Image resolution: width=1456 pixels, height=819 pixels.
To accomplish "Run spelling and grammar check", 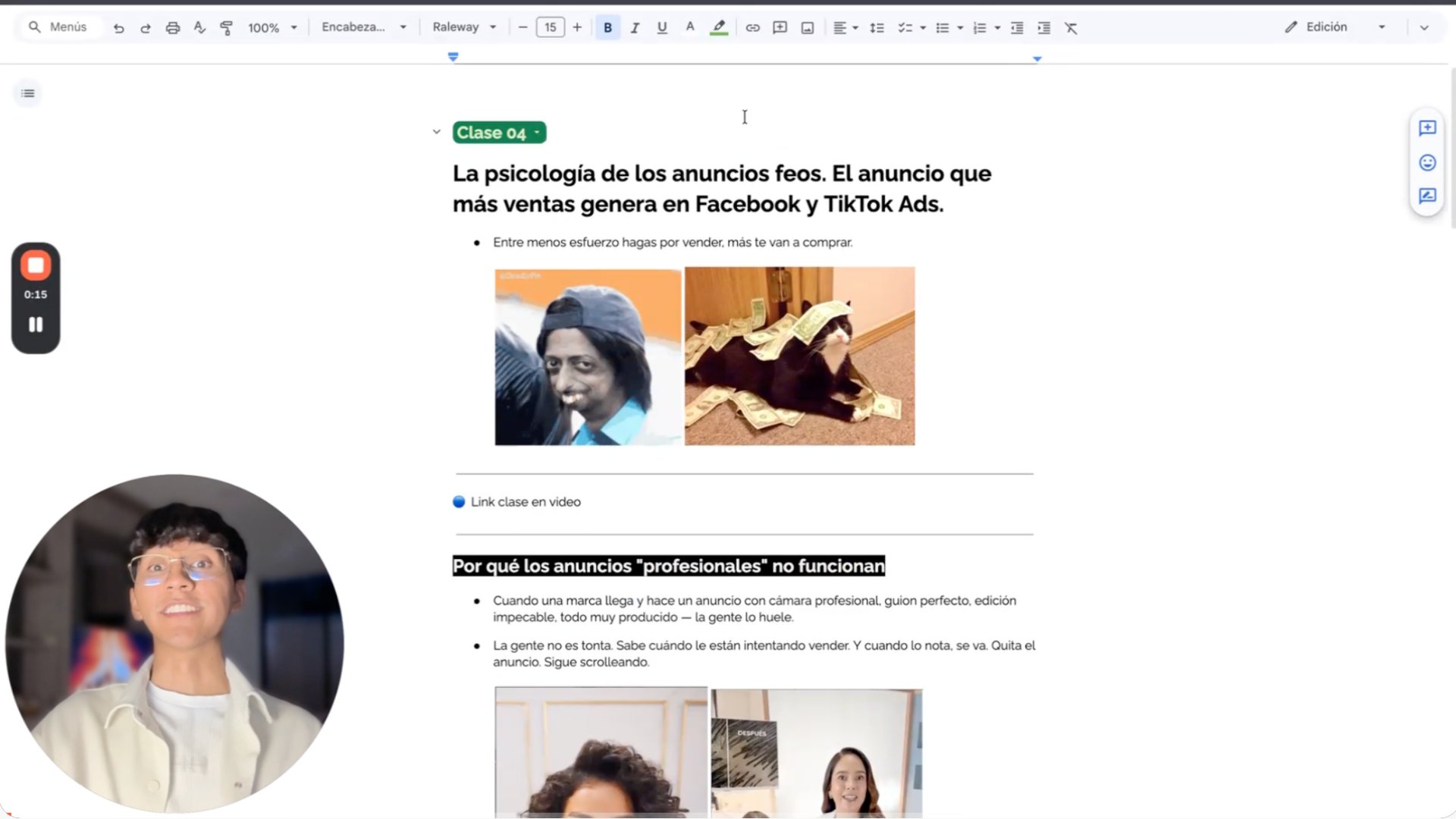I will [x=199, y=28].
